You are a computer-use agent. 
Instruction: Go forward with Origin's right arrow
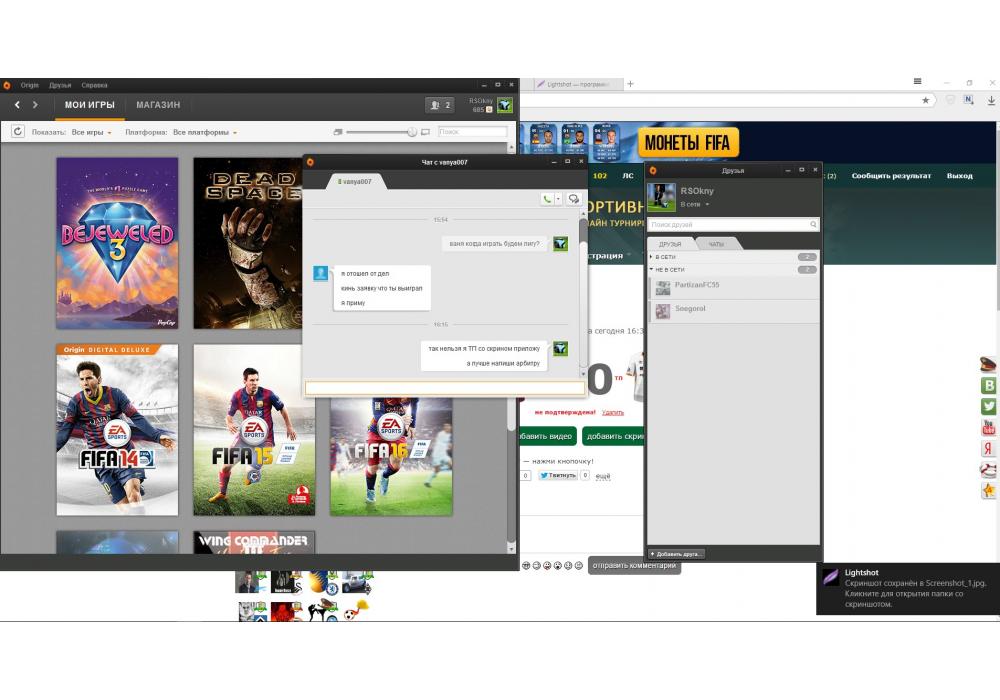tap(35, 105)
